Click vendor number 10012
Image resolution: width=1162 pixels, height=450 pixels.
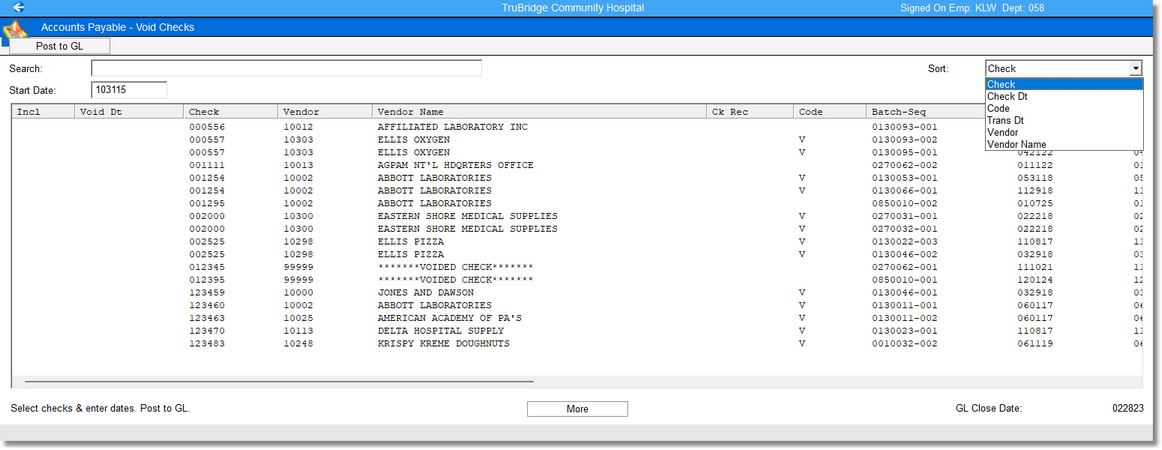[299, 128]
